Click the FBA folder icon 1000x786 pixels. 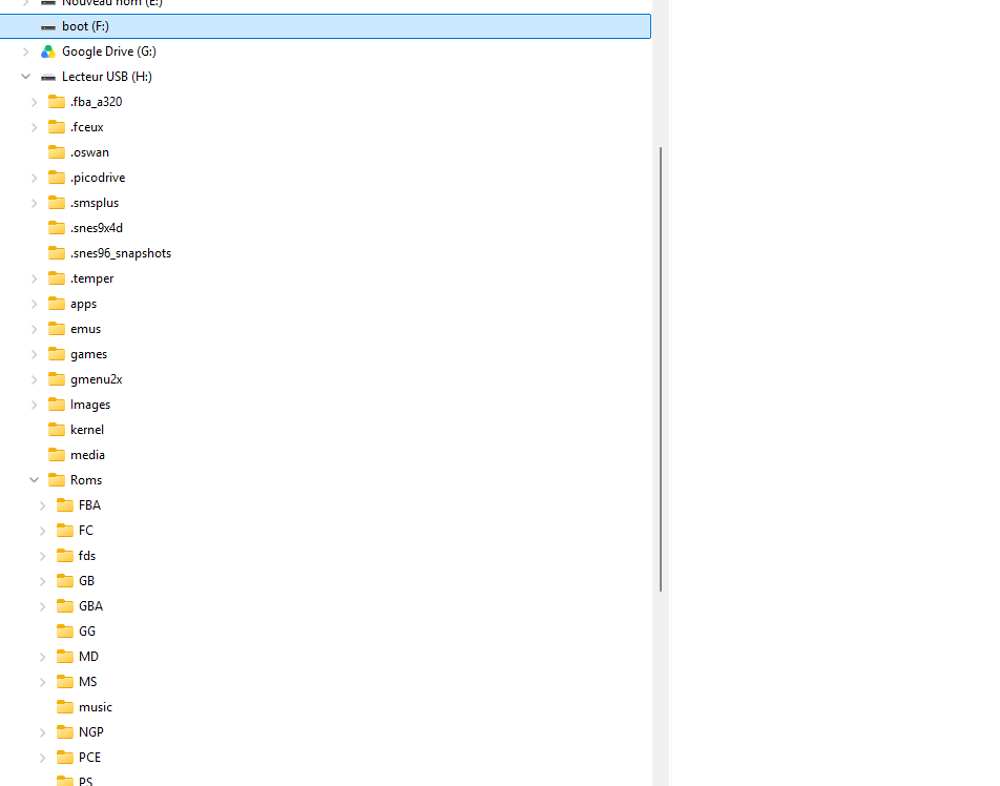tap(65, 505)
